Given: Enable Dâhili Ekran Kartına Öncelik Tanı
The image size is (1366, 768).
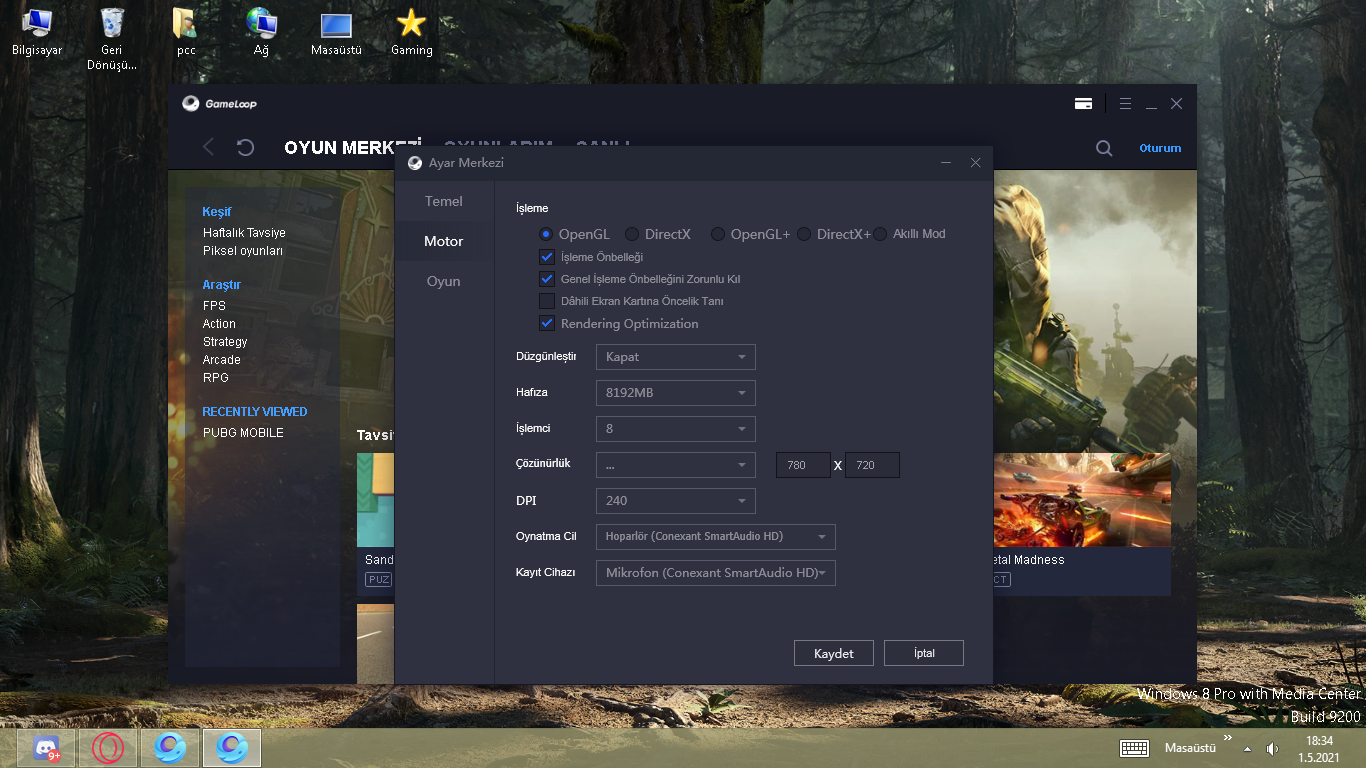Looking at the screenshot, I should (x=547, y=301).
